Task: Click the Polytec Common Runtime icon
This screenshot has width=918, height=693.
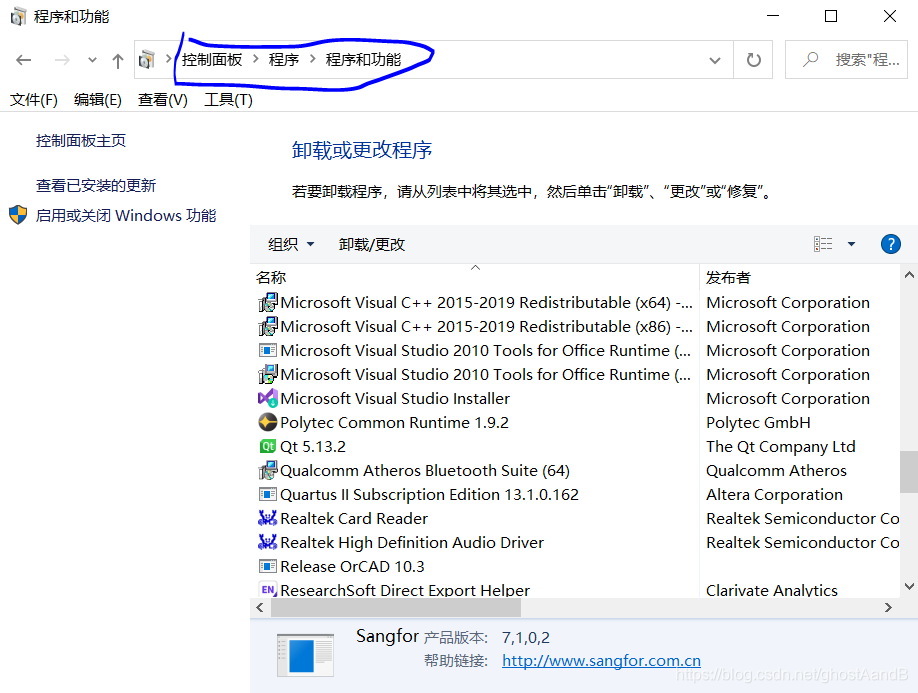Action: point(268,423)
